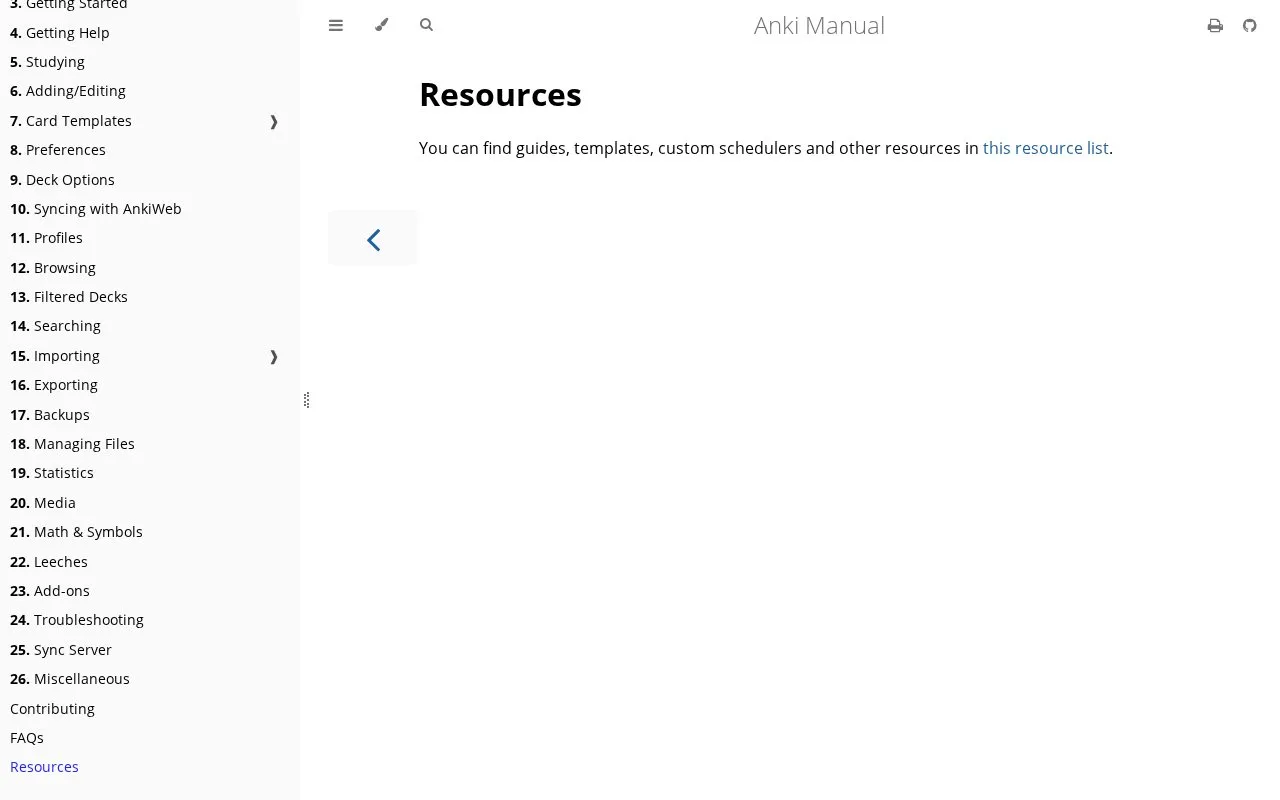The height and width of the screenshot is (800, 1280).
Task: Click the Anki Manual title
Action: click(x=819, y=26)
